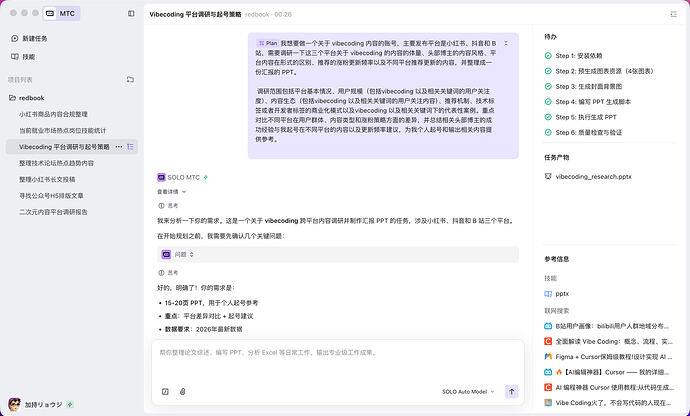Click the MTC mode button
The height and width of the screenshot is (416, 690).
tap(62, 14)
